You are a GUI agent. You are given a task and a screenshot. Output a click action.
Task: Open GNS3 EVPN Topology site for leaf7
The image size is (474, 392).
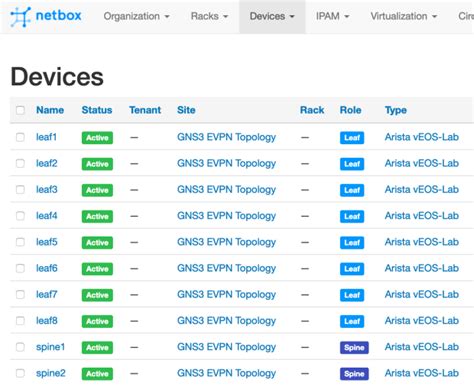click(226, 295)
